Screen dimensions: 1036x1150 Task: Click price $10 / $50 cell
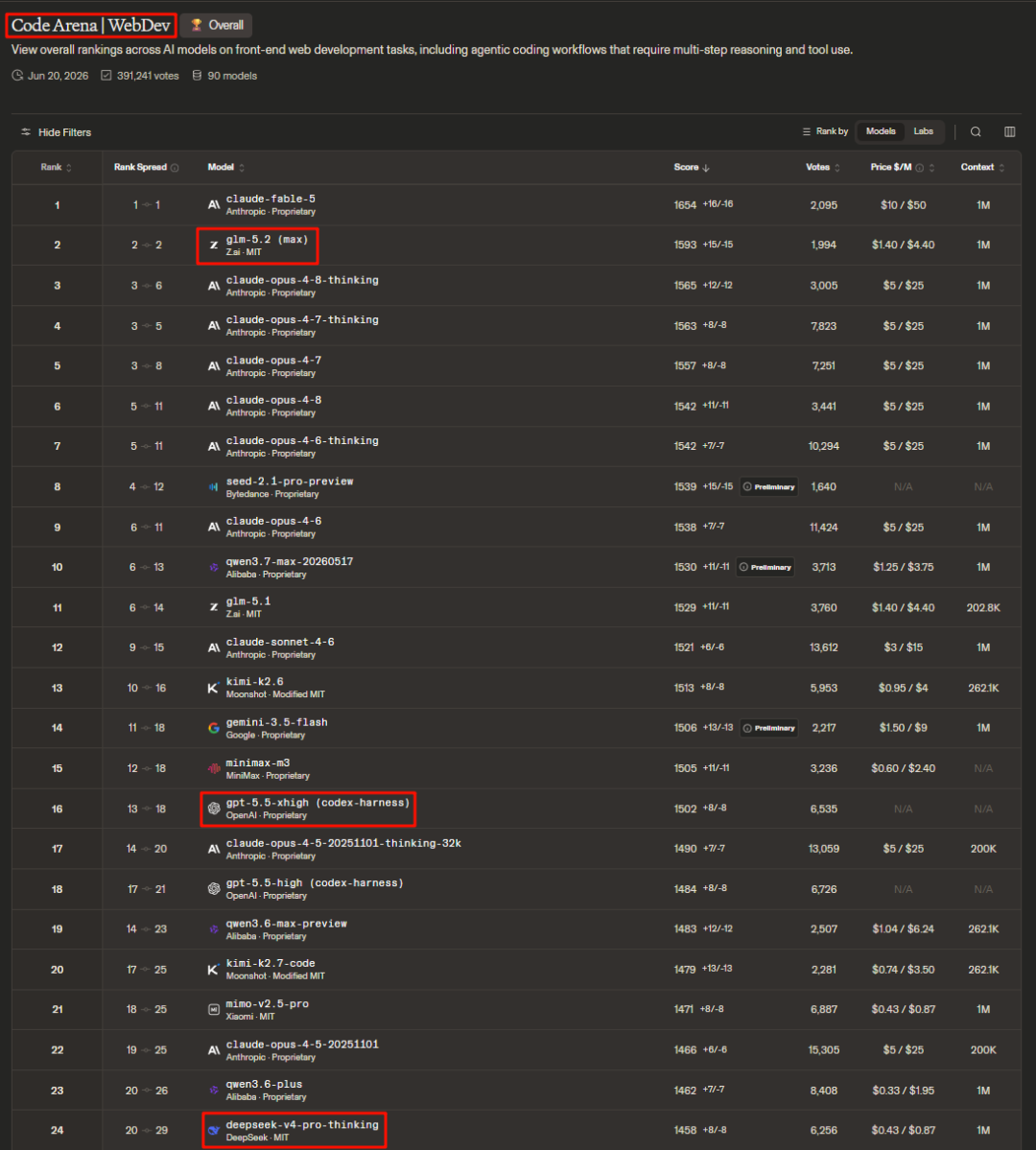pos(904,205)
